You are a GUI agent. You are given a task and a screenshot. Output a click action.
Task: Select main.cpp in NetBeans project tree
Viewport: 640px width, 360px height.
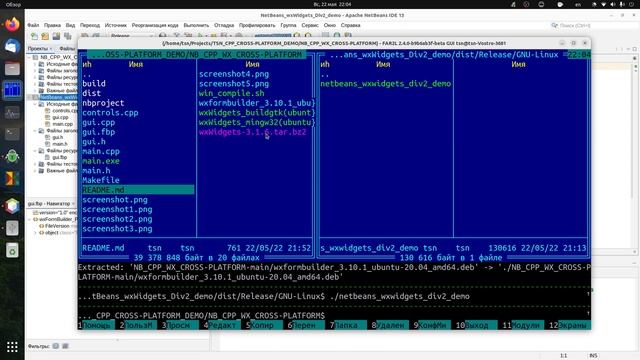tap(62, 124)
